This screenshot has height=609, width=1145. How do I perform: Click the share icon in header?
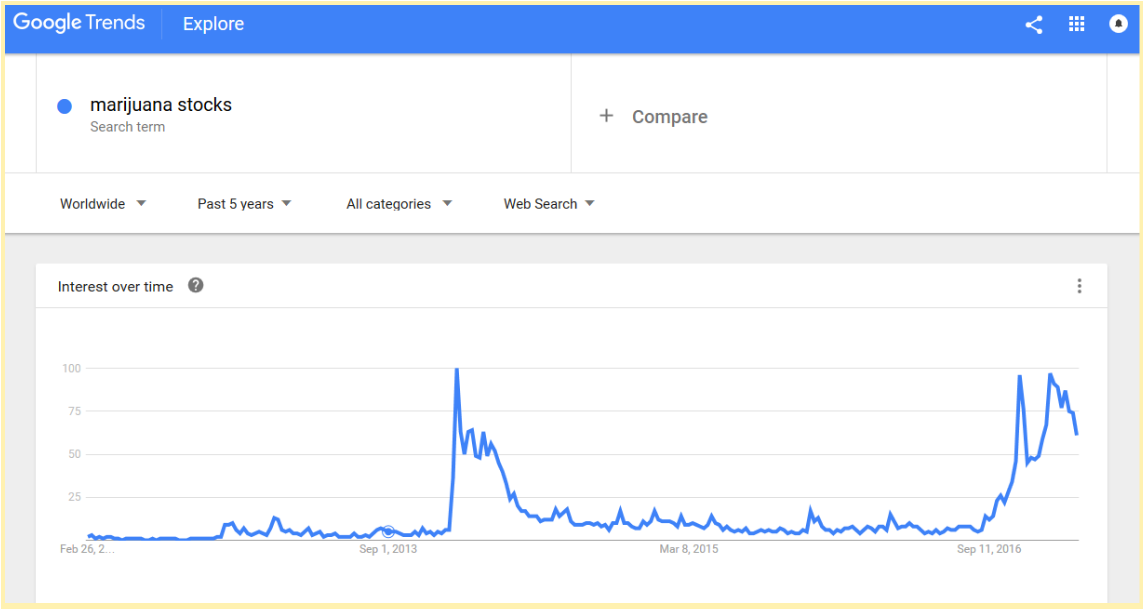tap(1034, 25)
